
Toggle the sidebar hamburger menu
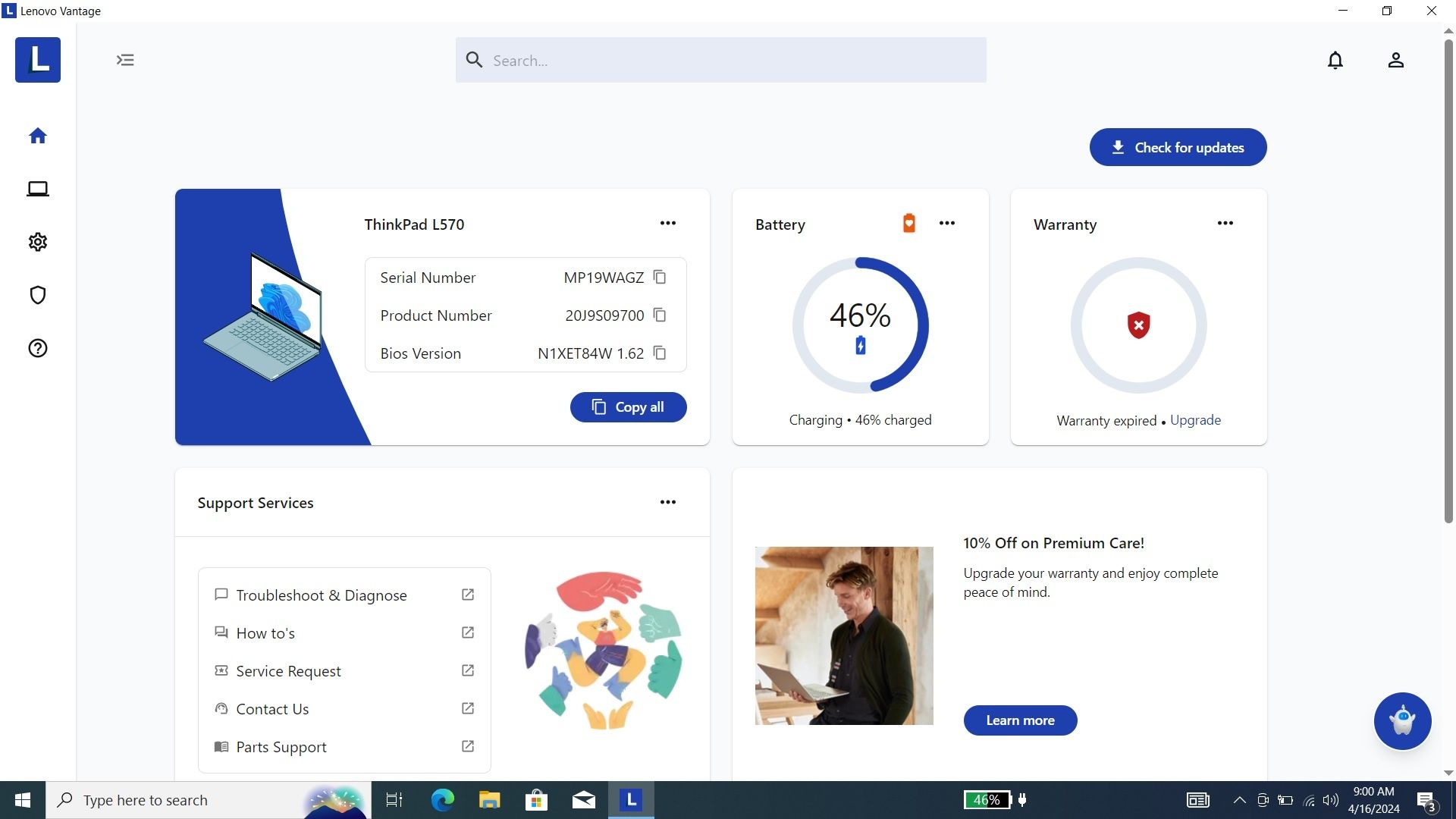(x=125, y=59)
